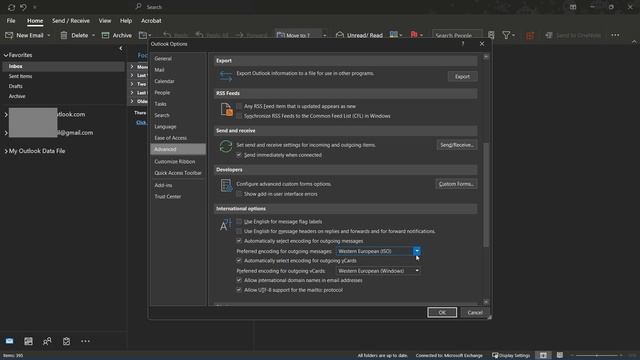Click the New Email envelope icon
Image resolution: width=640 pixels, height=360 pixels.
9,36
